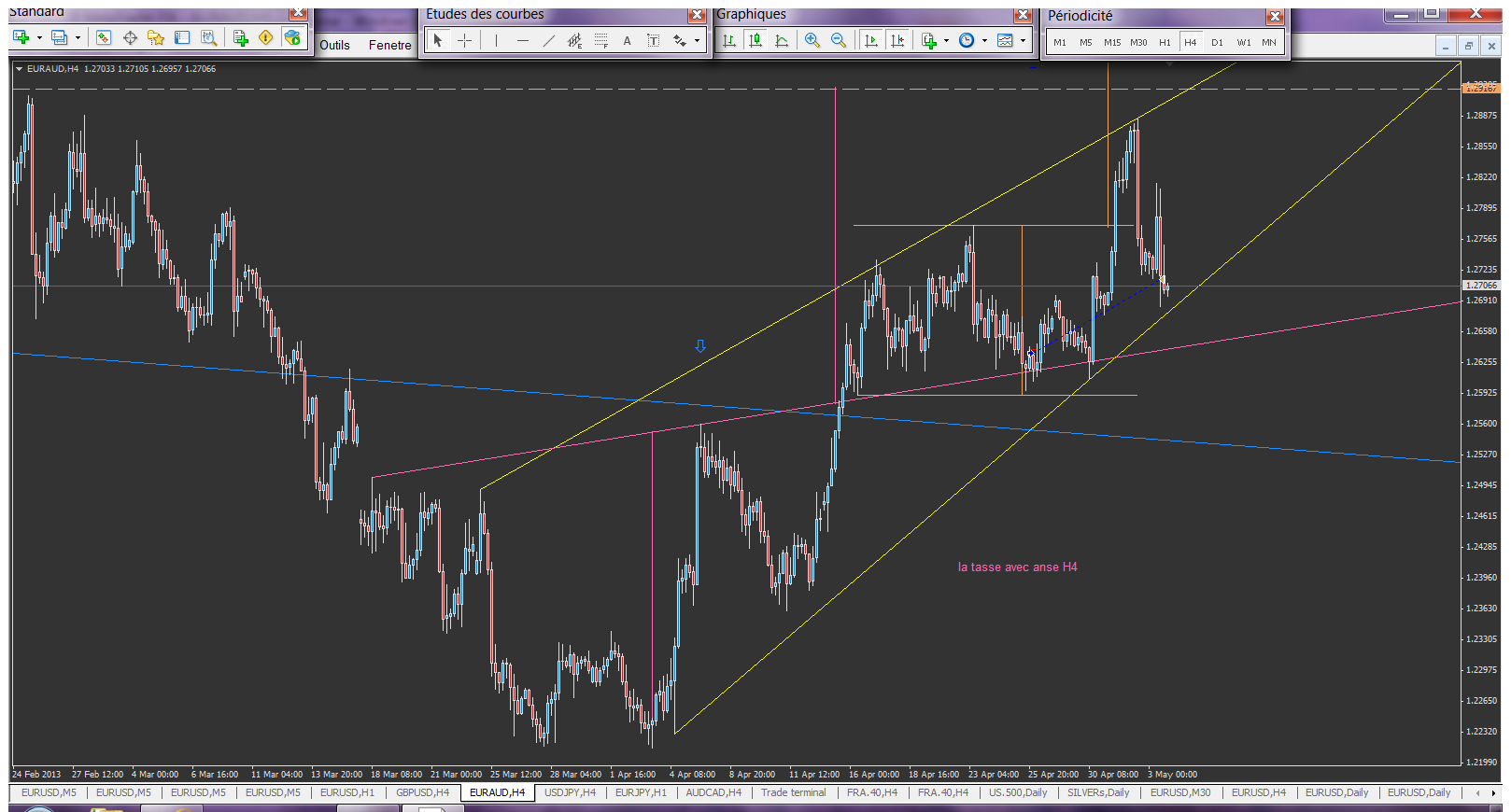
Task: Set the timeframe to D1
Action: (x=1216, y=42)
